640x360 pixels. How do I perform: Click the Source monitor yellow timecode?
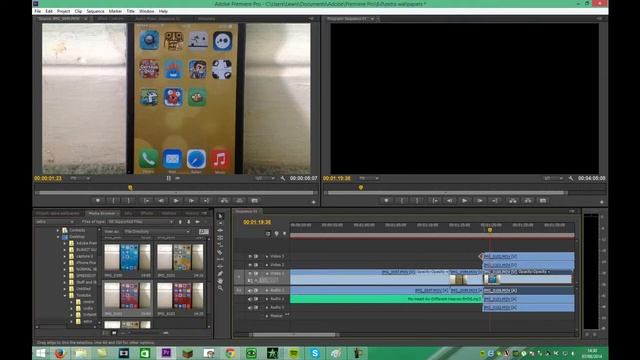[48, 178]
